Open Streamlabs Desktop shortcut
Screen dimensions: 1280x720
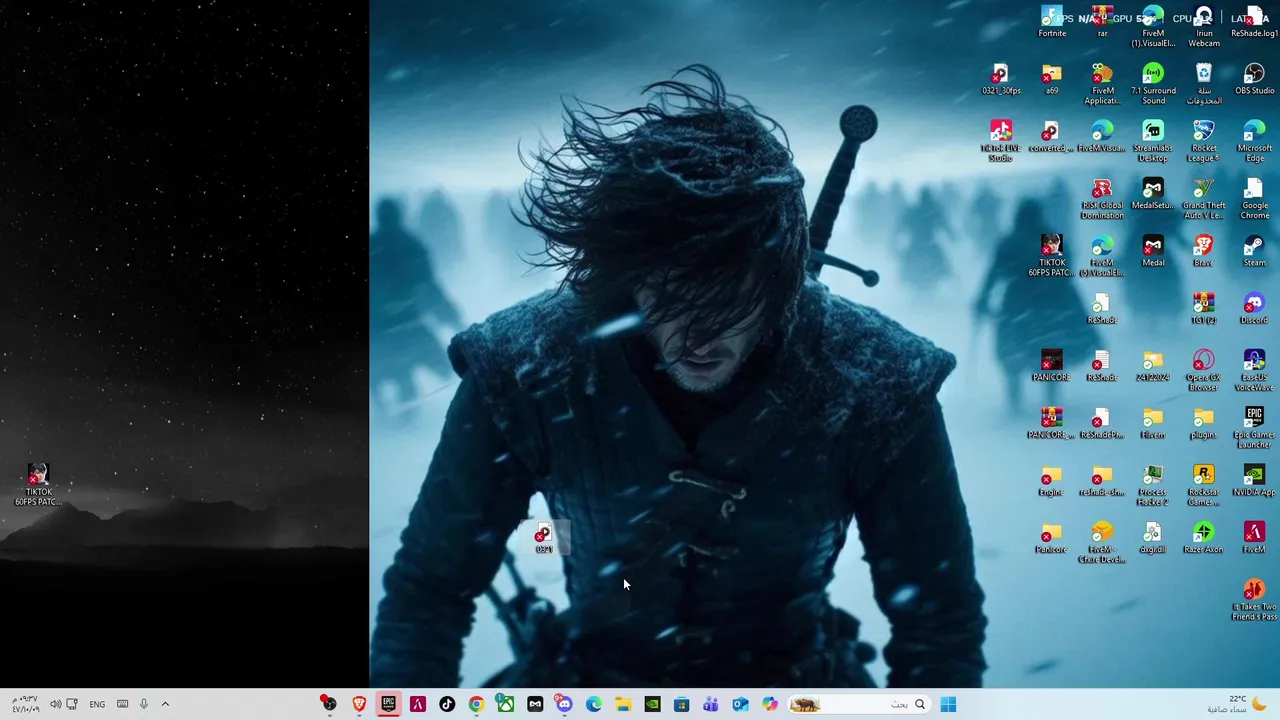(1153, 142)
